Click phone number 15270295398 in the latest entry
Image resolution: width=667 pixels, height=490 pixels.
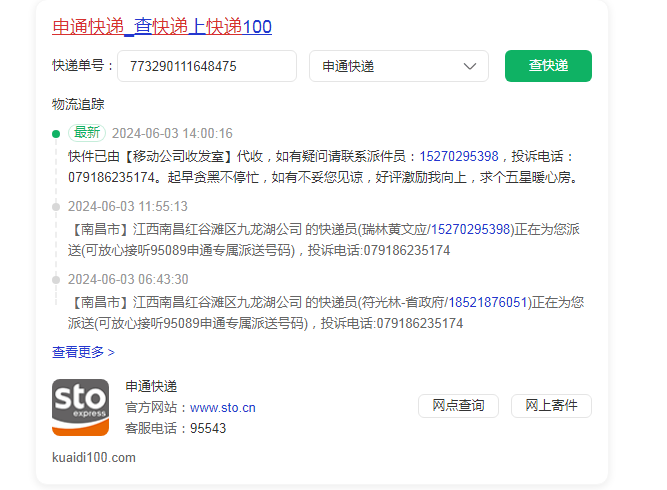click(x=459, y=156)
